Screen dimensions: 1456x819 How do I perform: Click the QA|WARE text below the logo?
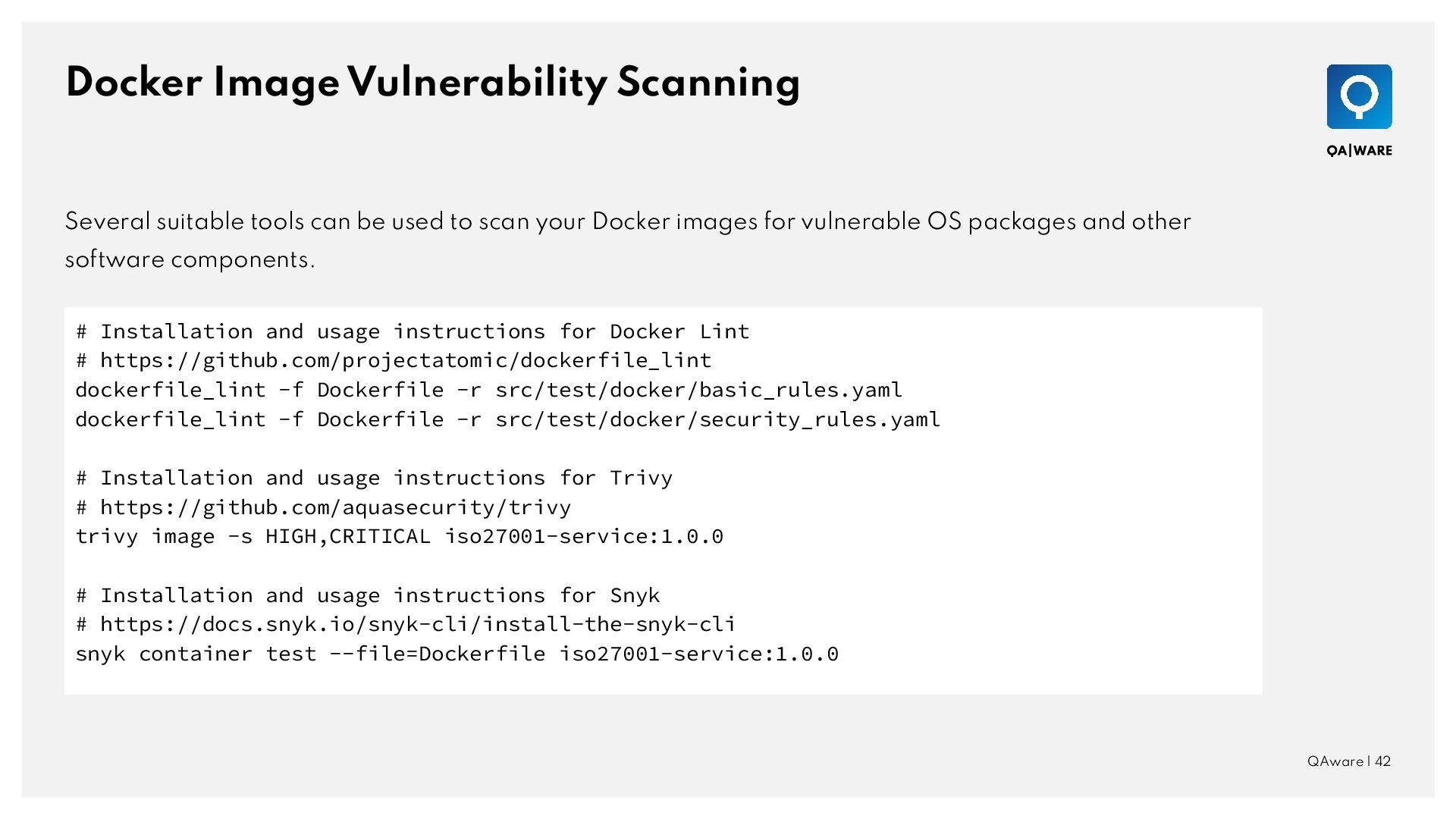coord(1359,151)
